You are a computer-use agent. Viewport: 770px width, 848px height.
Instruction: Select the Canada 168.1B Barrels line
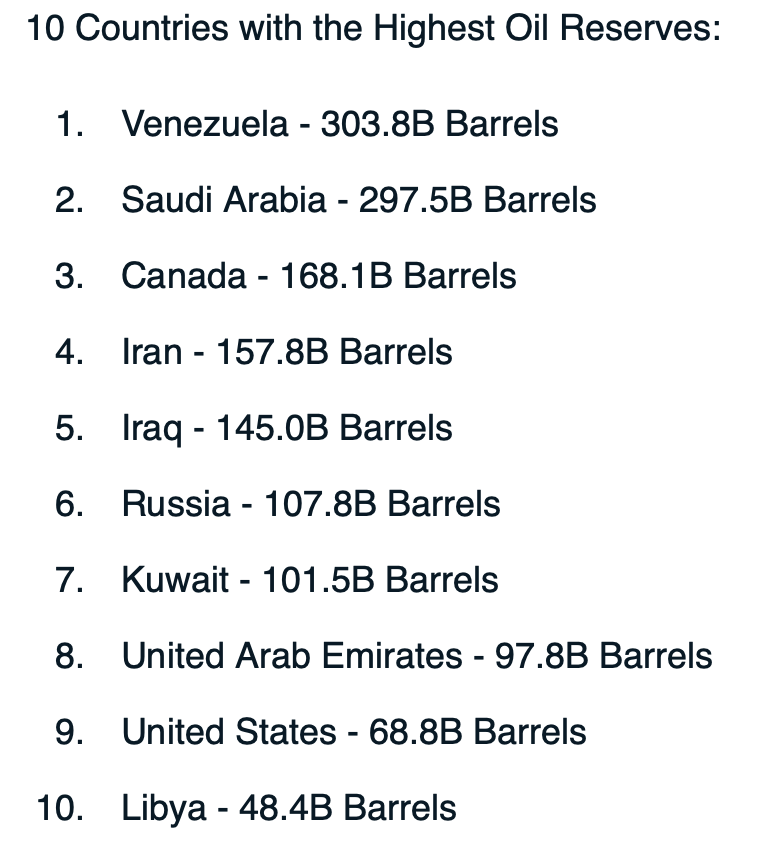click(x=319, y=276)
